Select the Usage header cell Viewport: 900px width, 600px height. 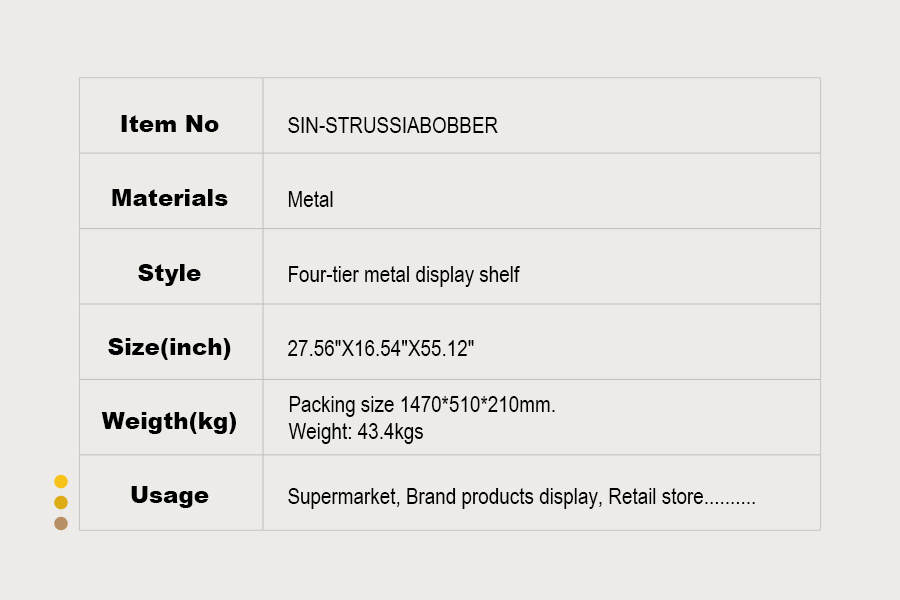point(170,495)
